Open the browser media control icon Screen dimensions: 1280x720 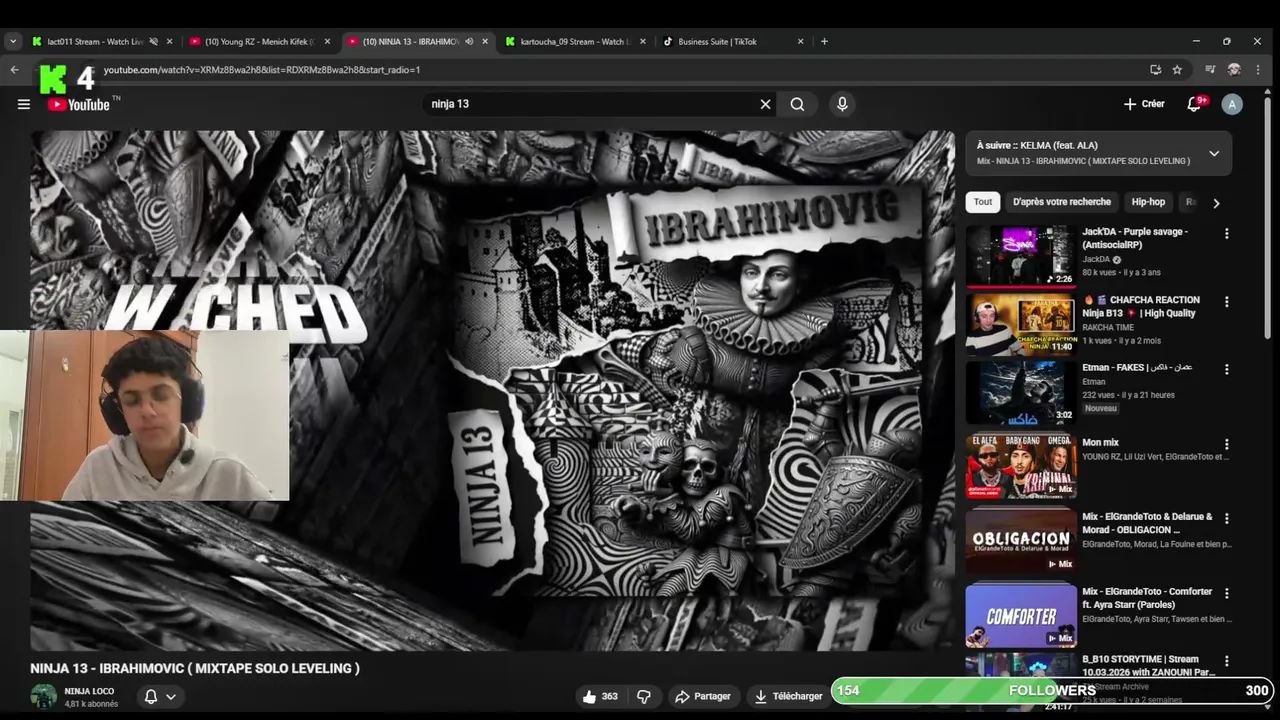1210,70
